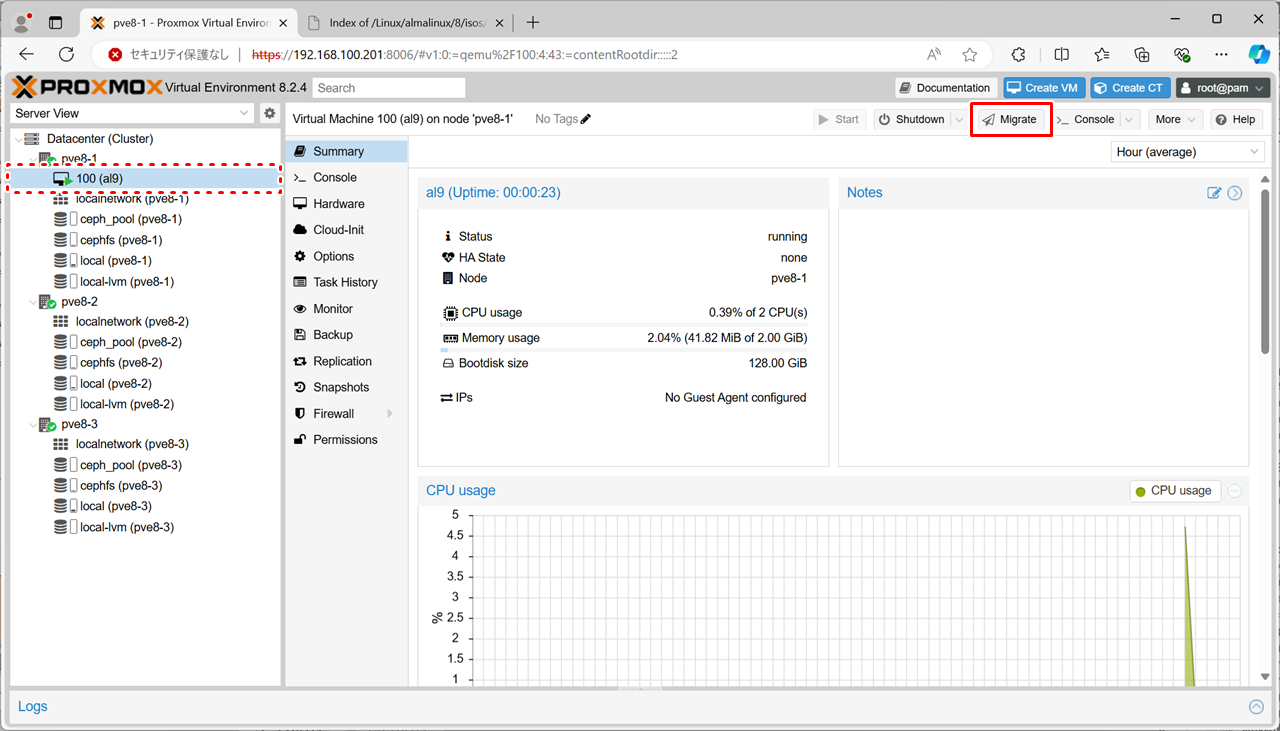Expand the Shutdown button dropdown arrow

tap(959, 119)
